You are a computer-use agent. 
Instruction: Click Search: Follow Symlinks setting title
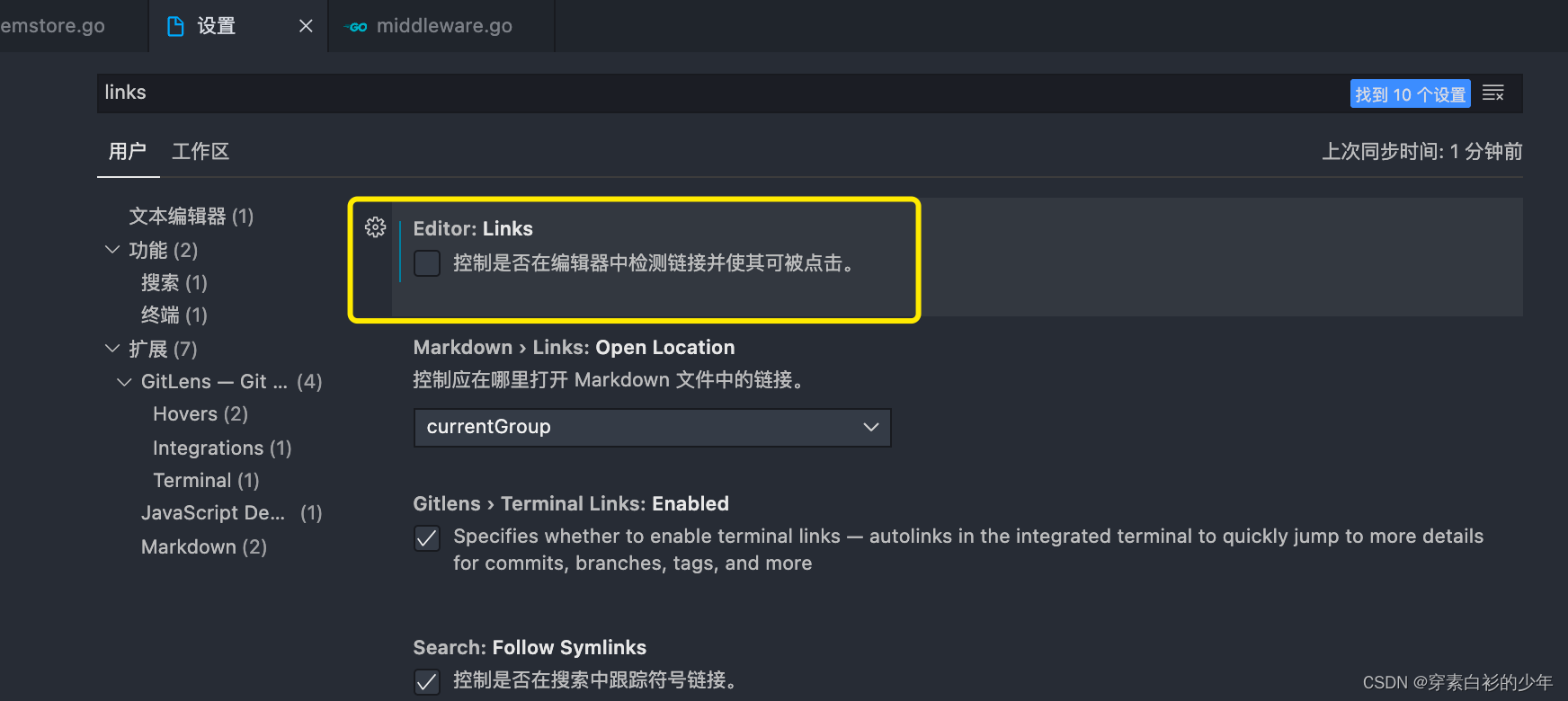tap(530, 647)
